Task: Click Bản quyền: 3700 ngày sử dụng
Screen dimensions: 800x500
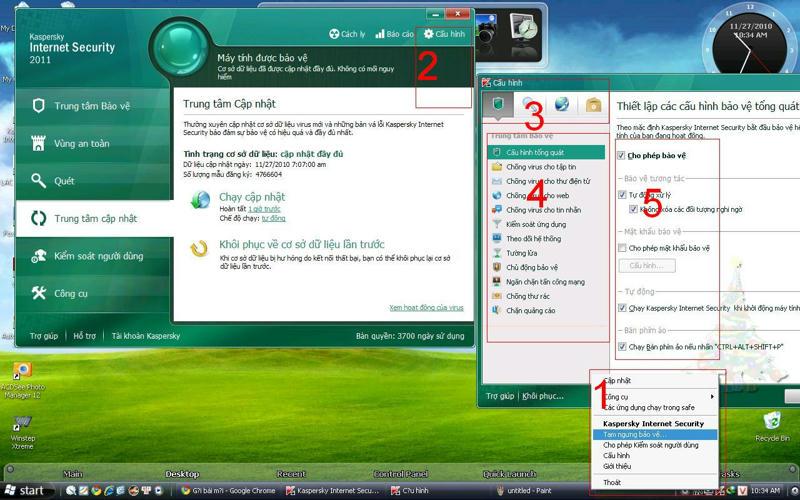Action: (410, 336)
